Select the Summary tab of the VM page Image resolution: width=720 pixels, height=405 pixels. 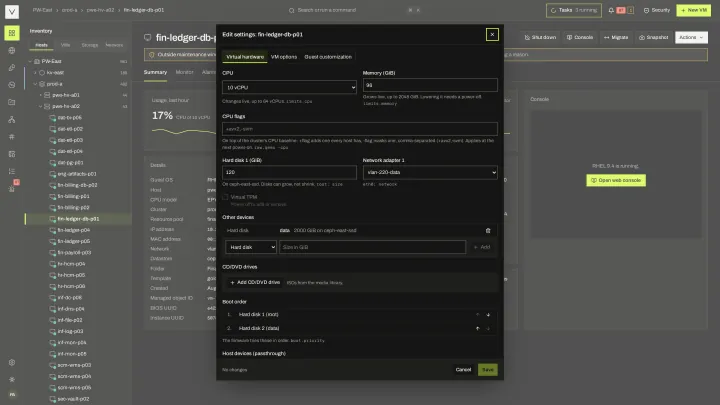(x=155, y=72)
